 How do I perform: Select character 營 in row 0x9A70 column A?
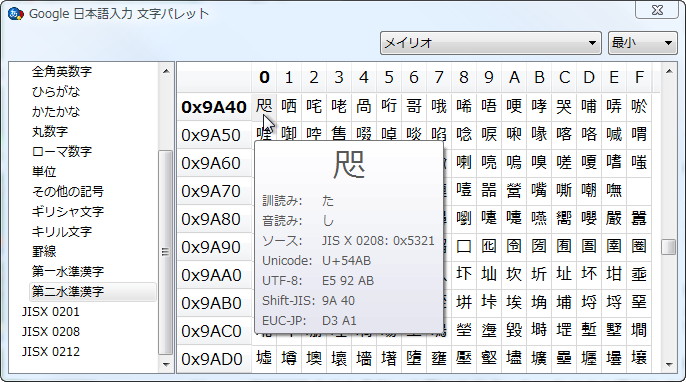[x=514, y=190]
